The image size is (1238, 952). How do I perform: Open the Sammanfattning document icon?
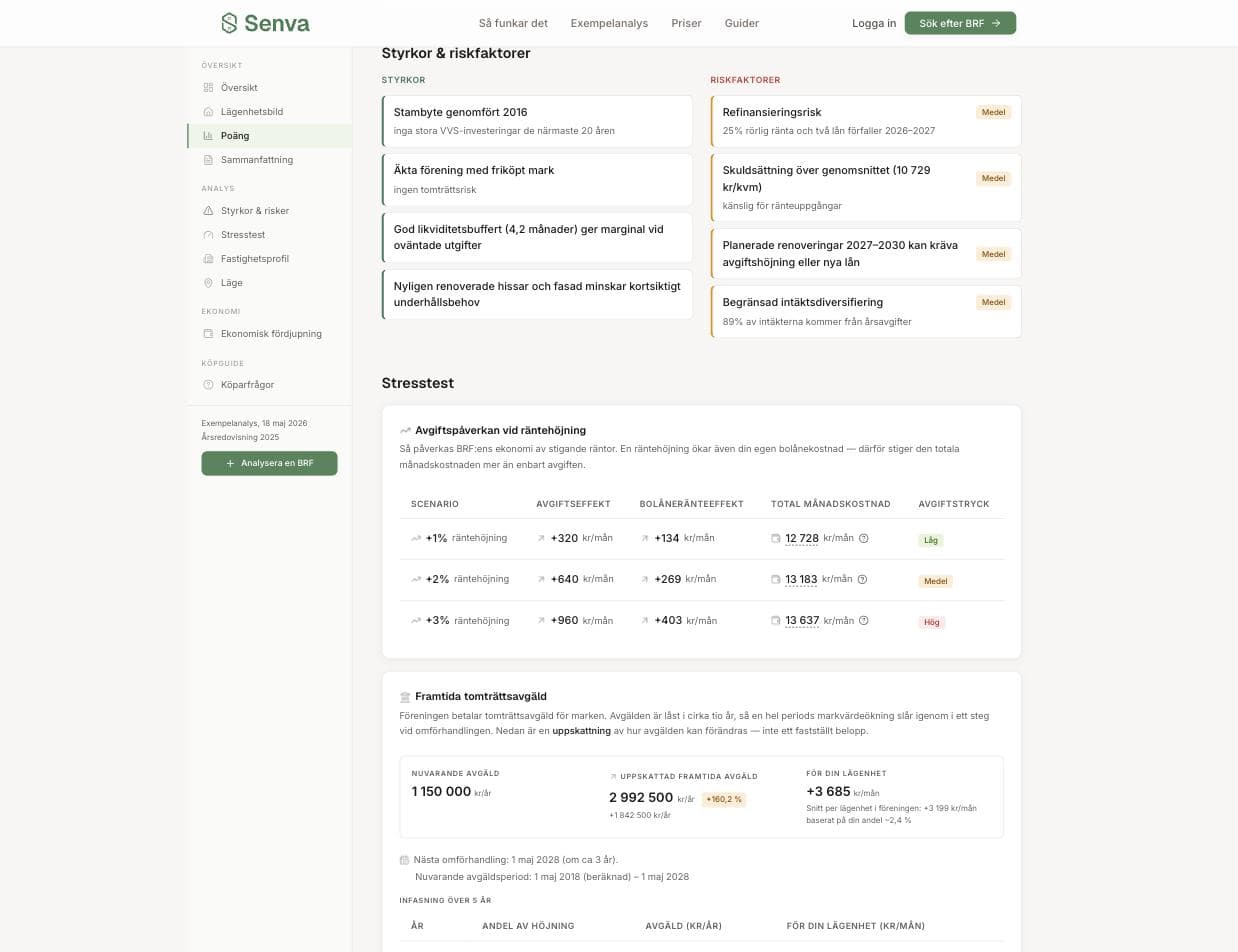(x=208, y=160)
